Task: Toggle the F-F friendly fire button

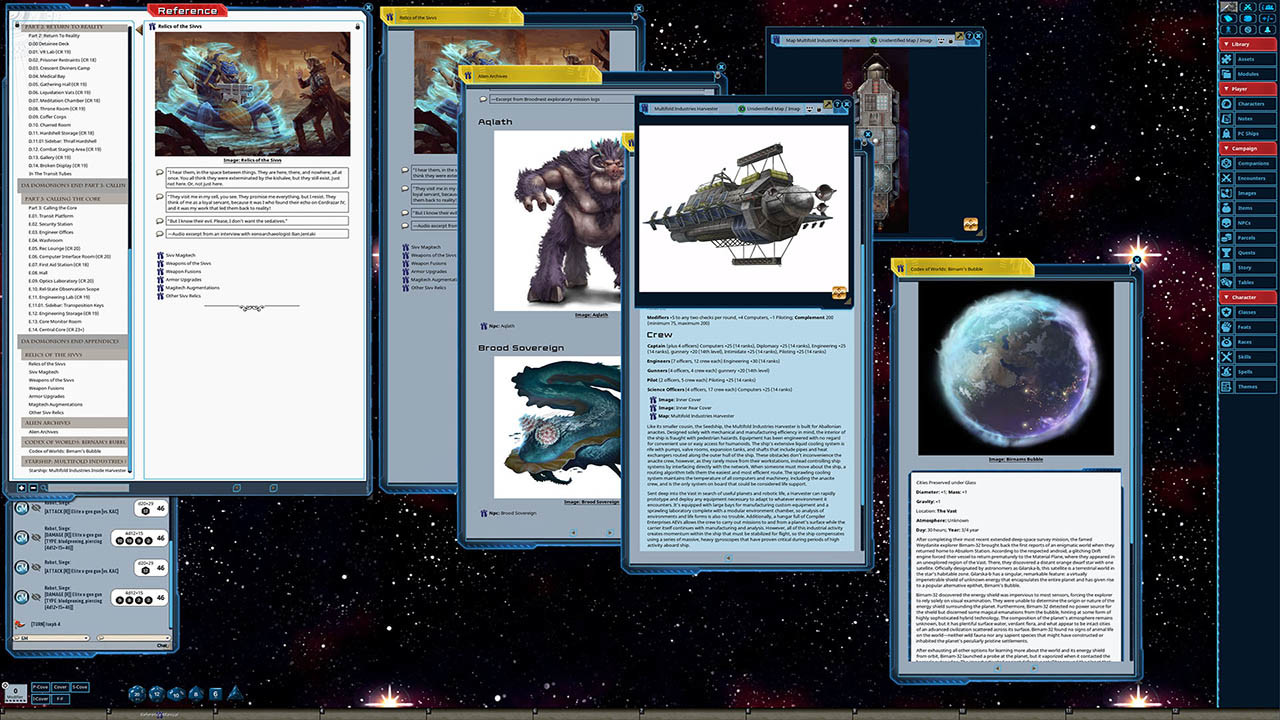Action: (60, 699)
